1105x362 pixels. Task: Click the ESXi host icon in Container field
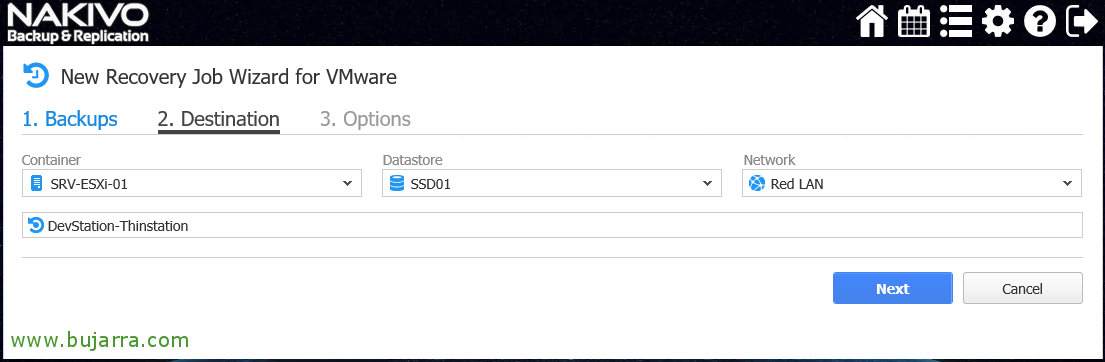tap(37, 184)
